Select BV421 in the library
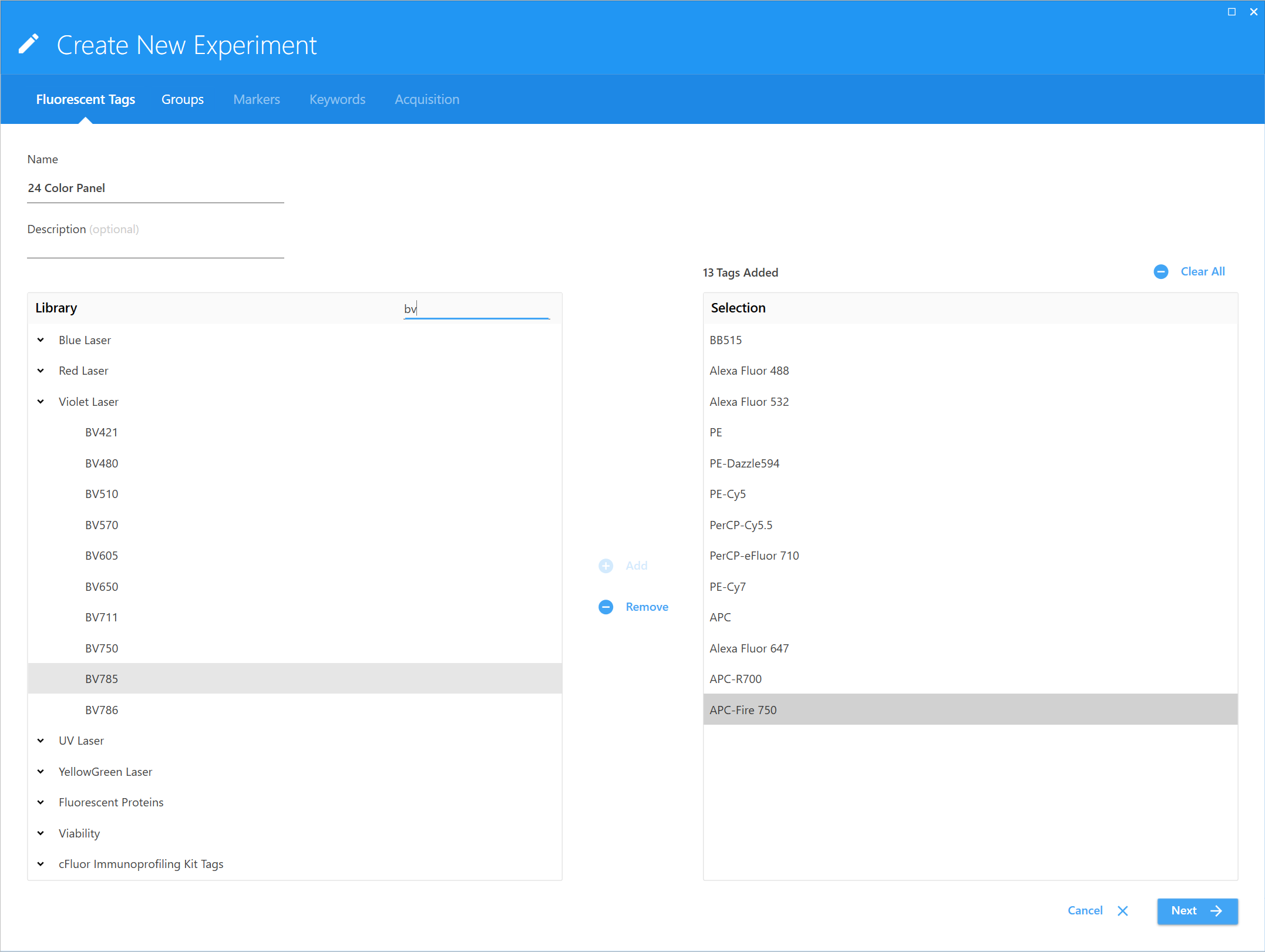The width and height of the screenshot is (1265, 952). coord(295,432)
